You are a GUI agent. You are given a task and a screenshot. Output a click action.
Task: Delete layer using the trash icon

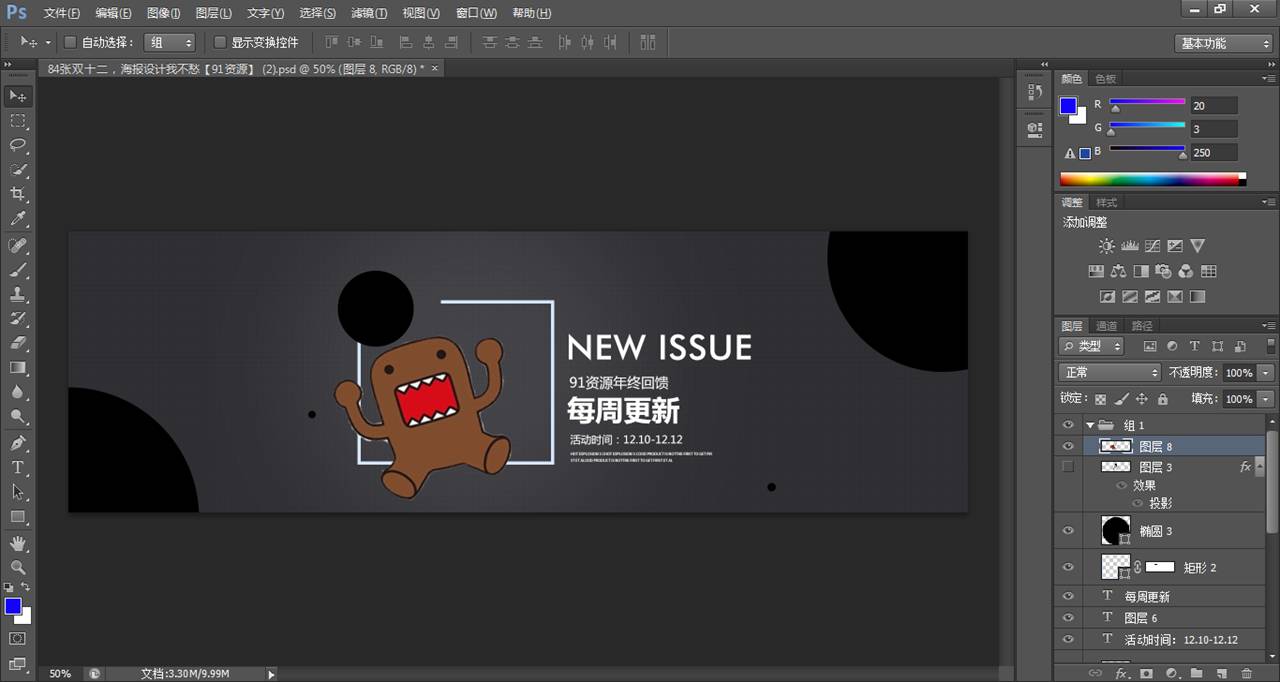point(1246,674)
